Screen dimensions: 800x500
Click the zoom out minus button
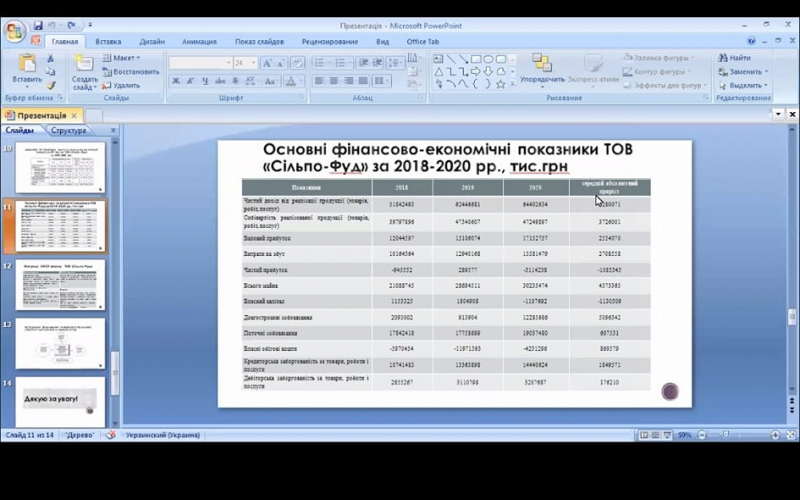click(x=702, y=435)
